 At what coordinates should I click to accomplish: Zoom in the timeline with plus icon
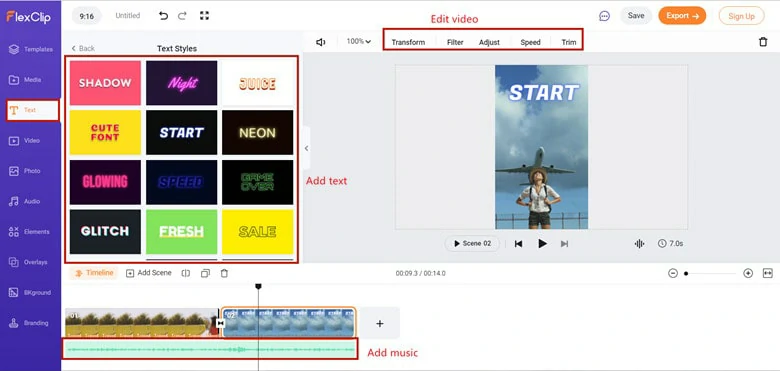[x=748, y=273]
